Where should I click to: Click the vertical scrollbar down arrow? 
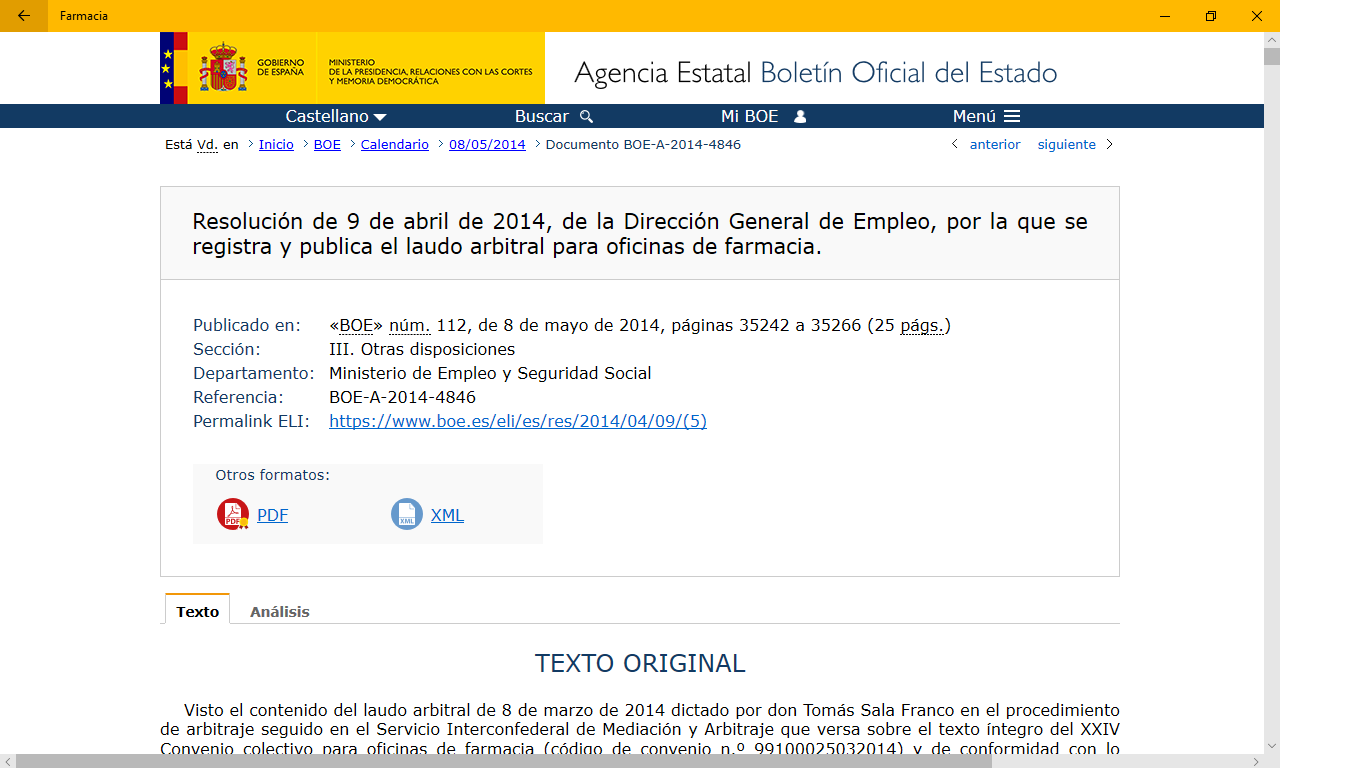click(x=1272, y=745)
